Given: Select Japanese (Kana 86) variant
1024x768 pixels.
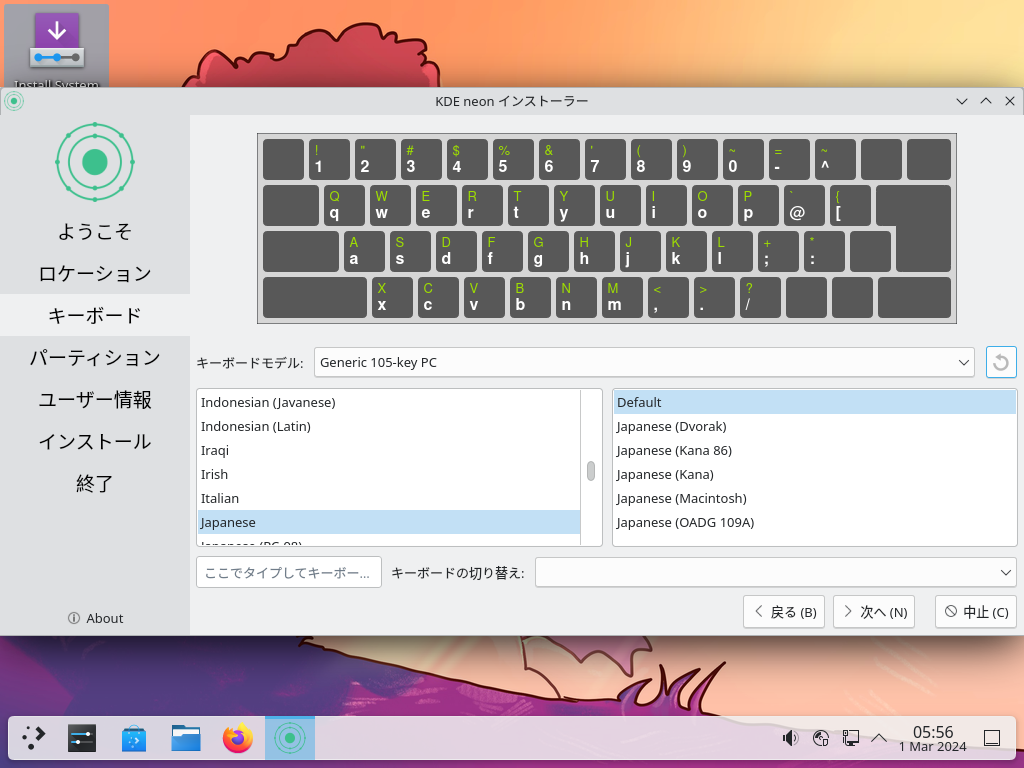Looking at the screenshot, I should [814, 451].
